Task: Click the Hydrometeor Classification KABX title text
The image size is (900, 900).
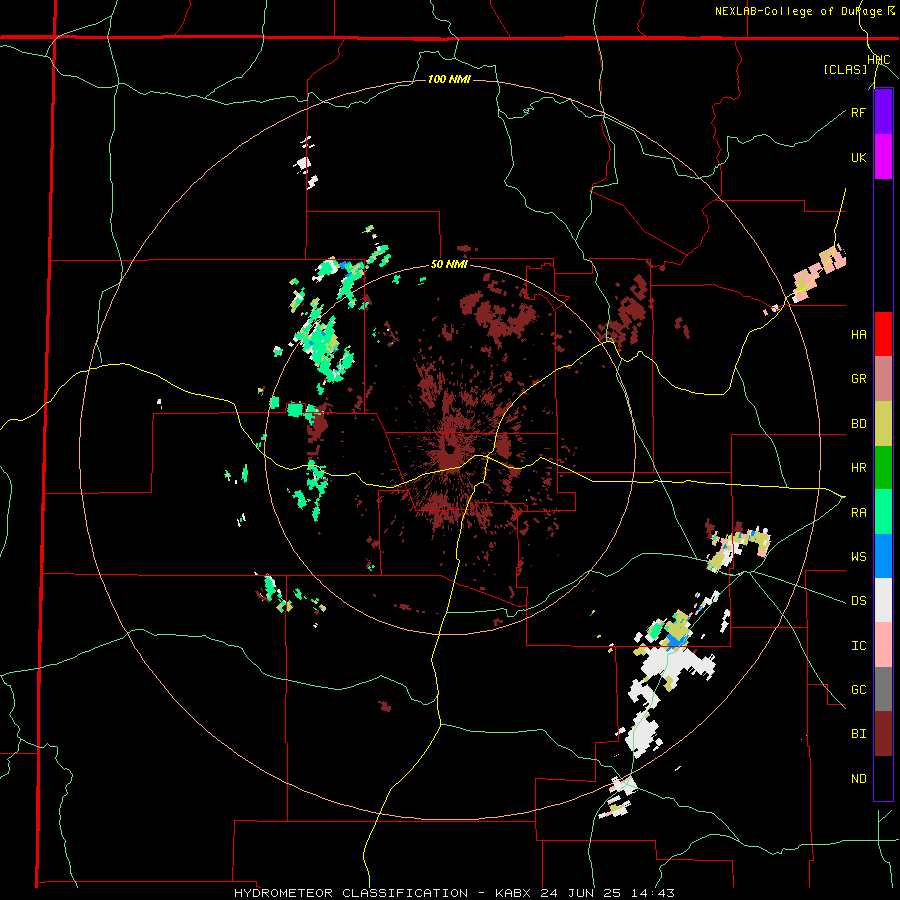Action: click(x=454, y=893)
